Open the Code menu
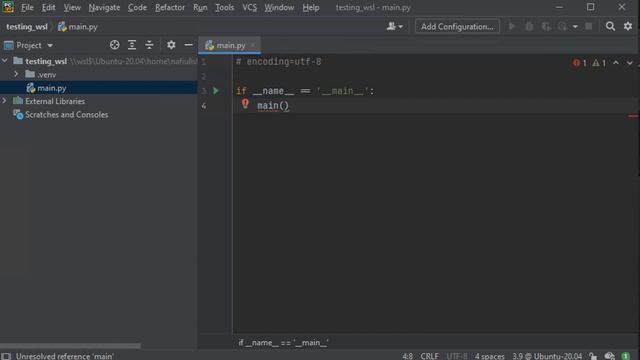The width and height of the screenshot is (640, 360). coord(137,7)
